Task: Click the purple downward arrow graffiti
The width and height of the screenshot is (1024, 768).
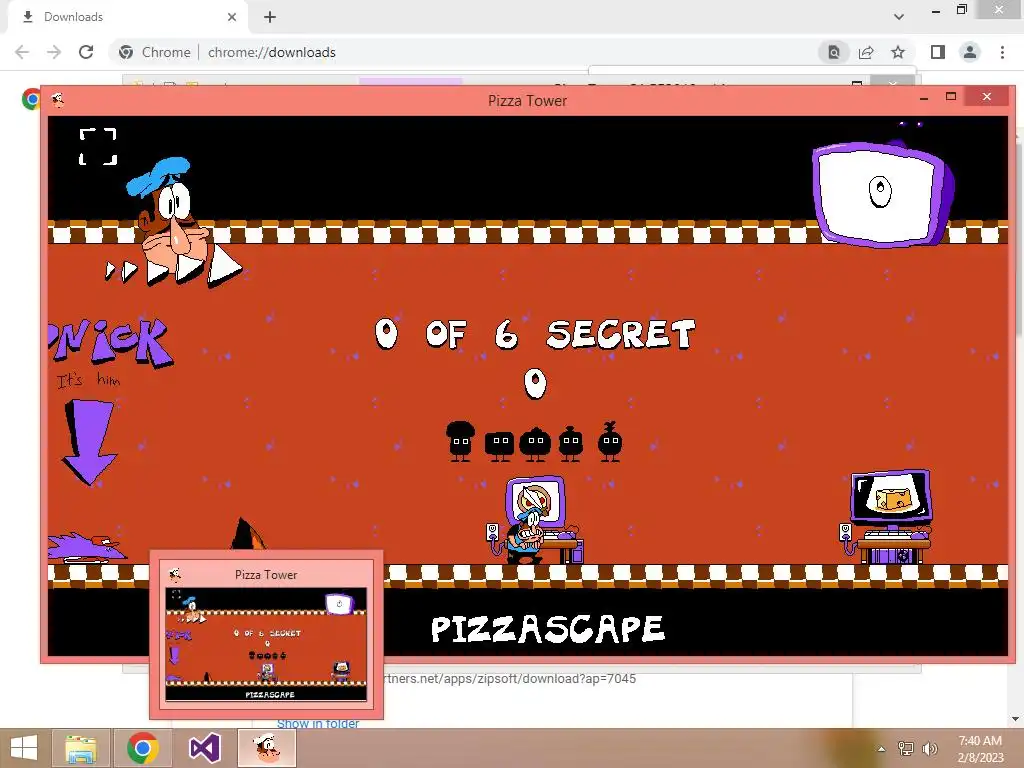Action: 89,442
